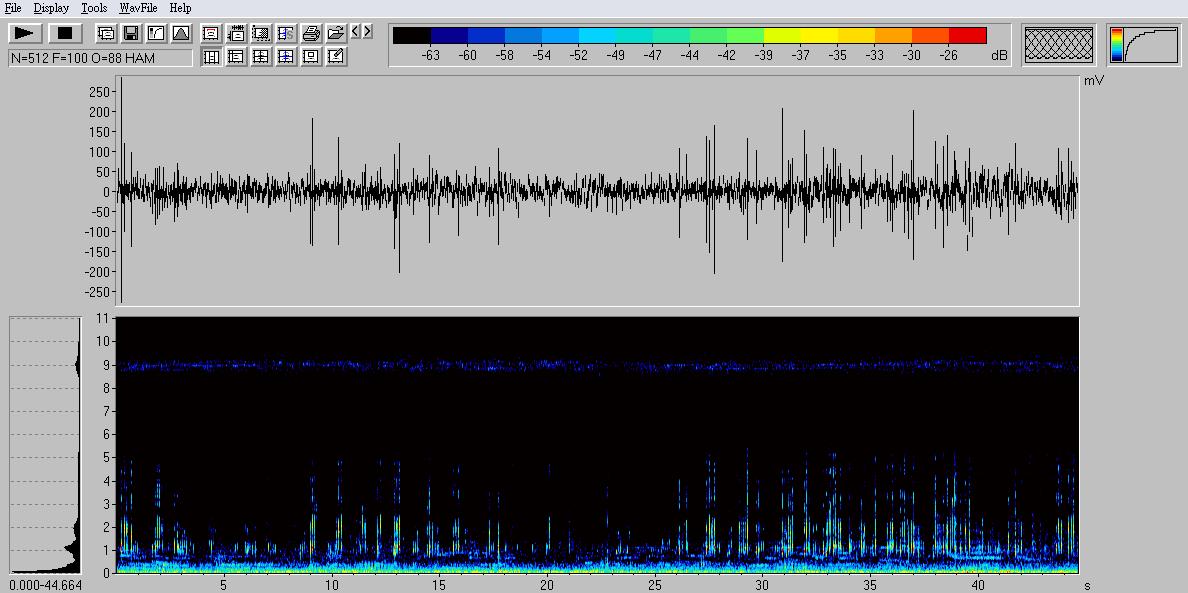Click the printer icon
Image resolution: width=1188 pixels, height=593 pixels.
pyautogui.click(x=311, y=33)
